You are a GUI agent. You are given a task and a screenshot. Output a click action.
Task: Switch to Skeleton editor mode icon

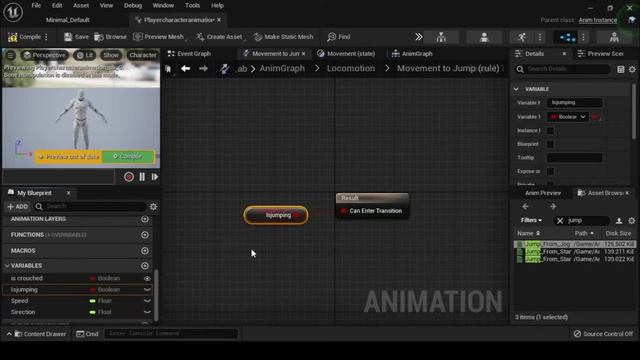pyautogui.click(x=441, y=37)
